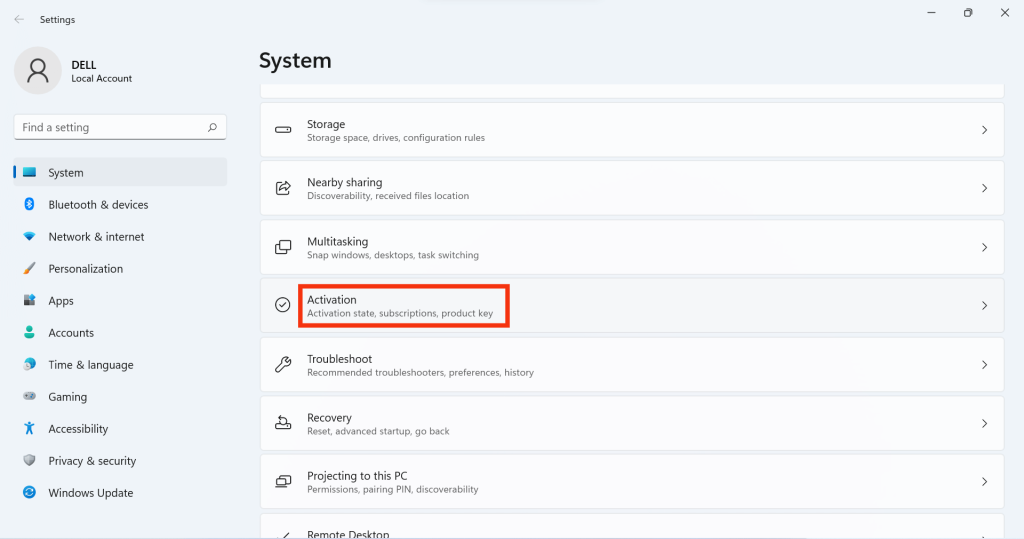Click the Storage drive icon
The image size is (1024, 539).
[x=283, y=130]
